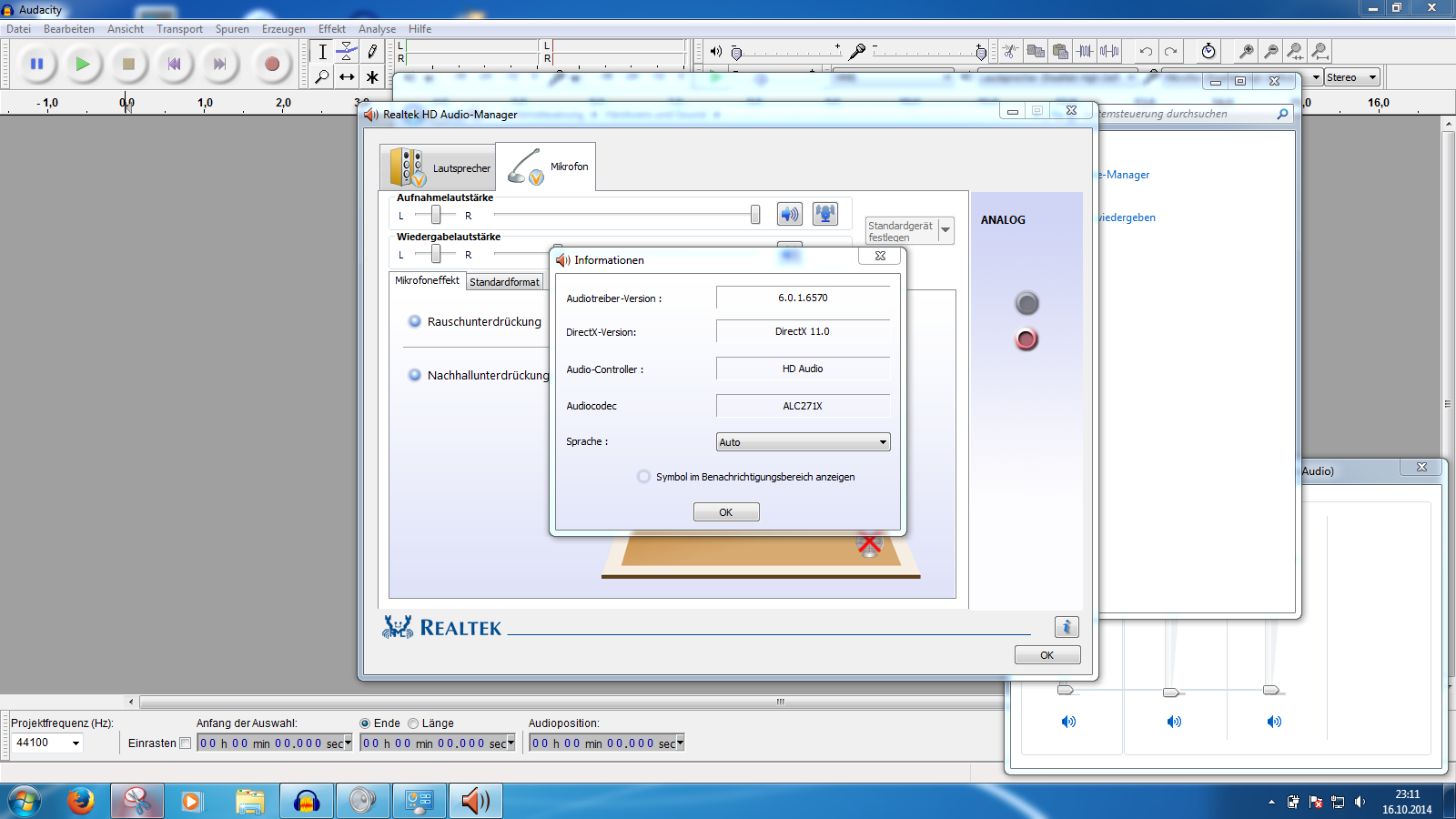Screen dimensions: 1456x819
Task: Stop playback with the Stop button
Action: (x=128, y=64)
